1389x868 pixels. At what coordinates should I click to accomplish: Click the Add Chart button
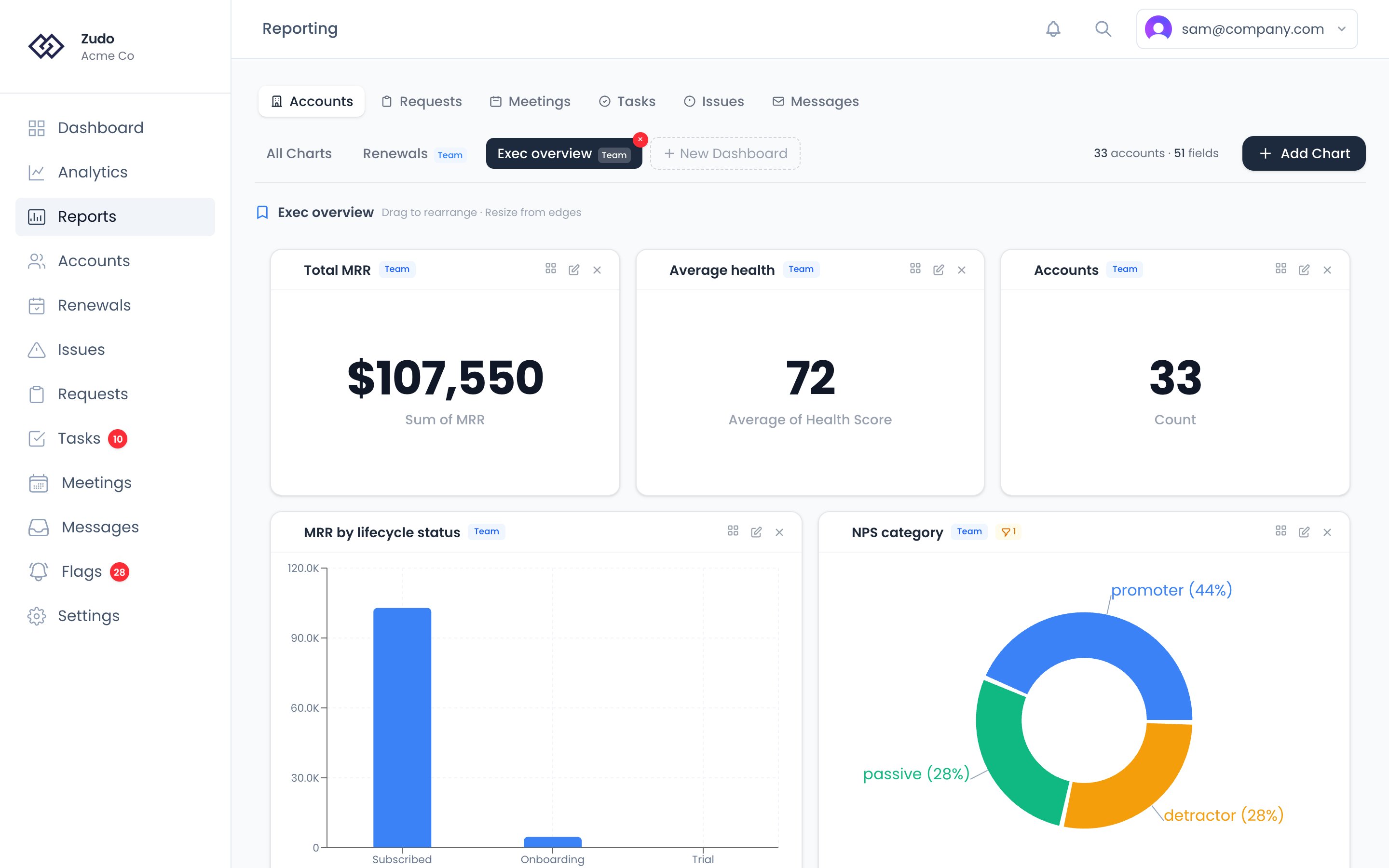coord(1304,153)
